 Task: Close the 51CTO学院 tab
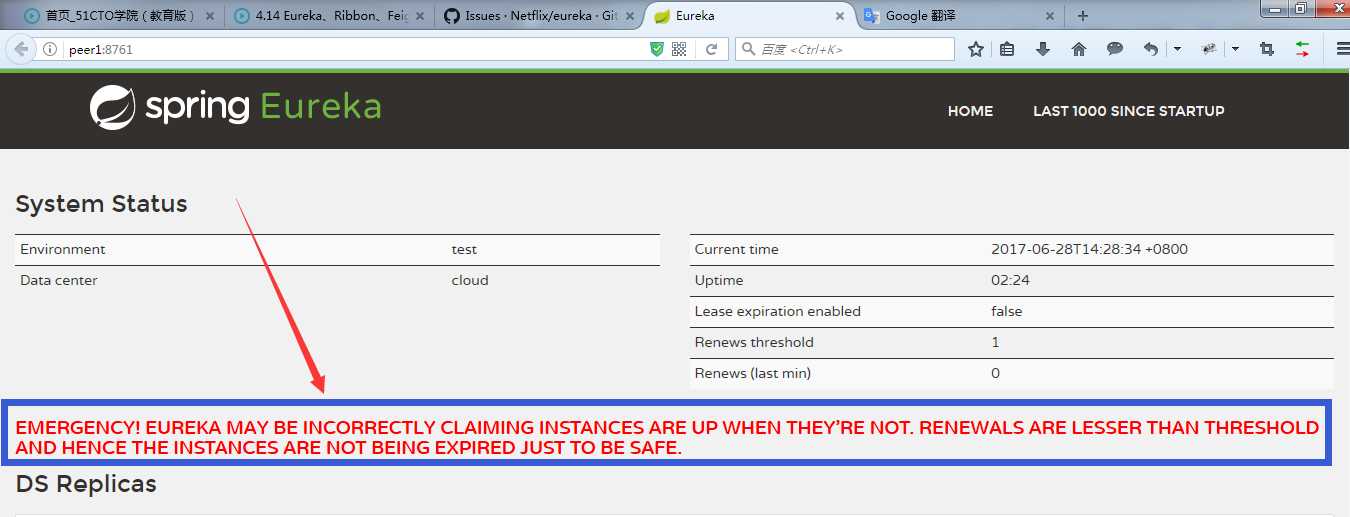pyautogui.click(x=211, y=16)
